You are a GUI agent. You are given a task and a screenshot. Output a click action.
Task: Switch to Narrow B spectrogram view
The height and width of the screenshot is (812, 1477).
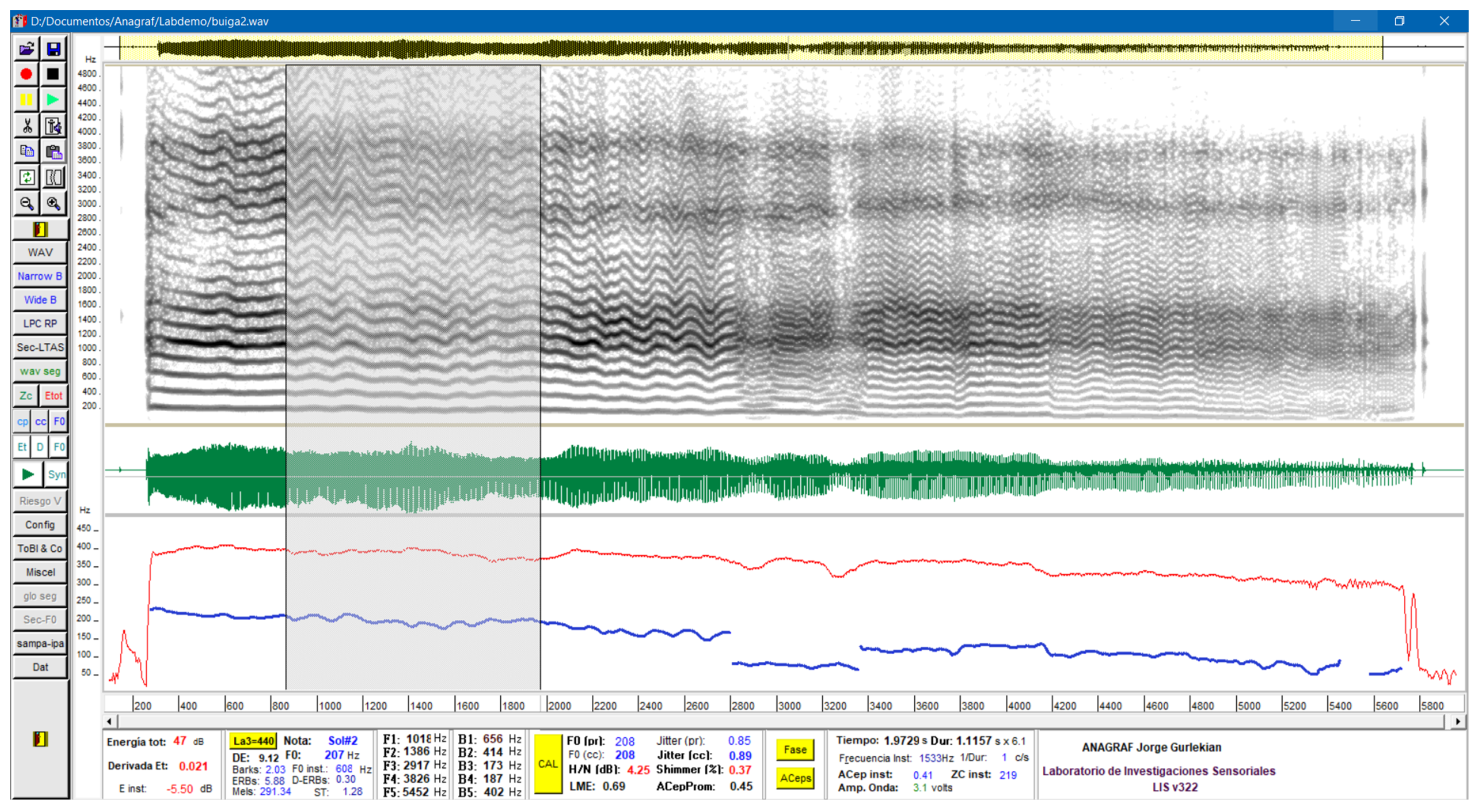(39, 277)
